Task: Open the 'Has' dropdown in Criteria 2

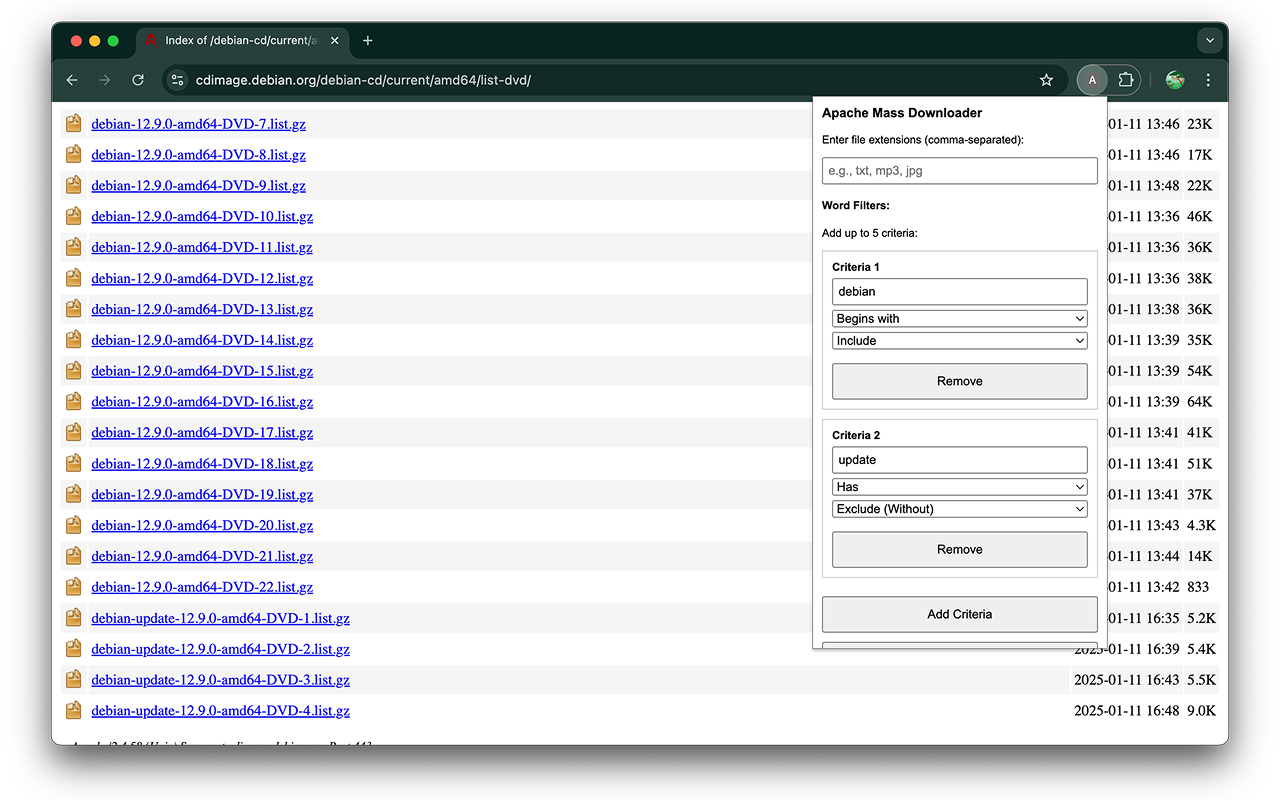Action: pyautogui.click(x=959, y=486)
